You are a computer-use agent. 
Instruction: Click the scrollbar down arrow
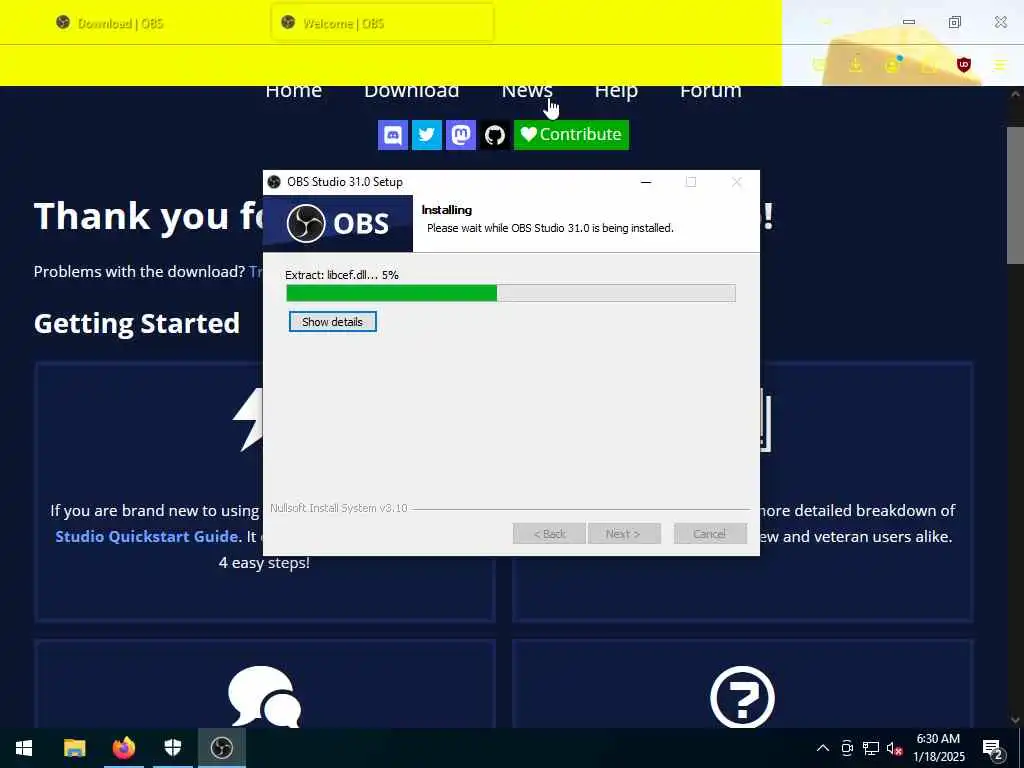1015,720
